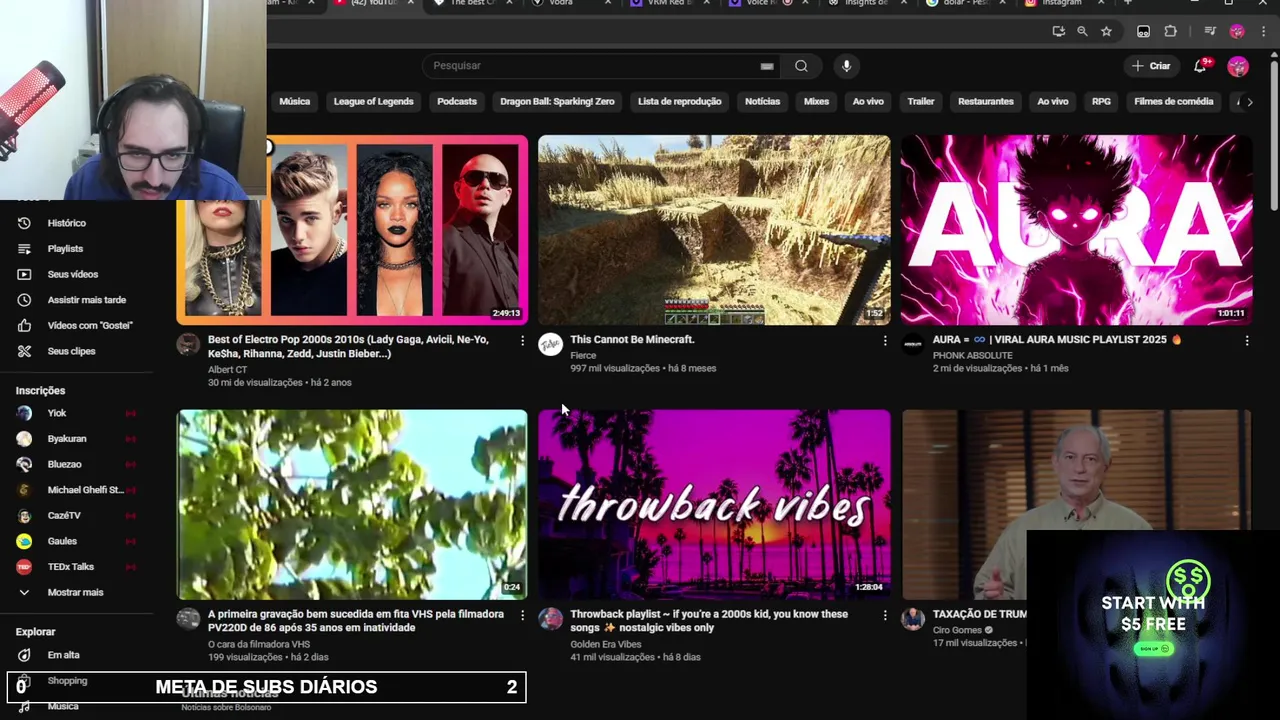The image size is (1280, 720).
Task: Bookmark this page with the star icon
Action: 1106,32
